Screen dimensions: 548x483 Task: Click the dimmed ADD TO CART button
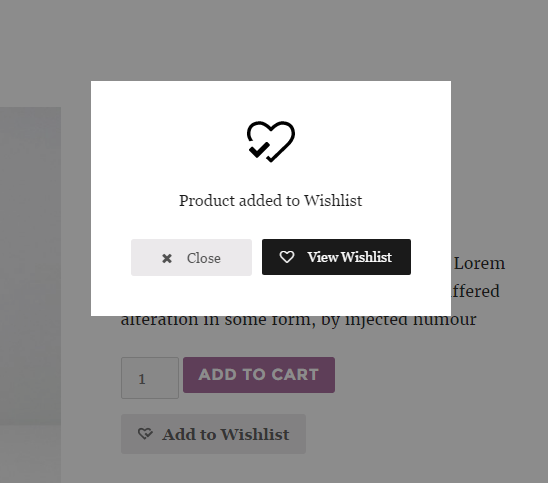pyautogui.click(x=259, y=375)
